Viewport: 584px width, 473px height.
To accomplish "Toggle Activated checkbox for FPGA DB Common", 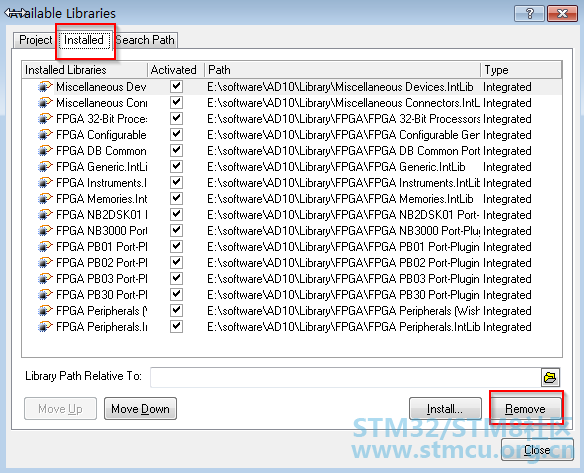I will 176,150.
